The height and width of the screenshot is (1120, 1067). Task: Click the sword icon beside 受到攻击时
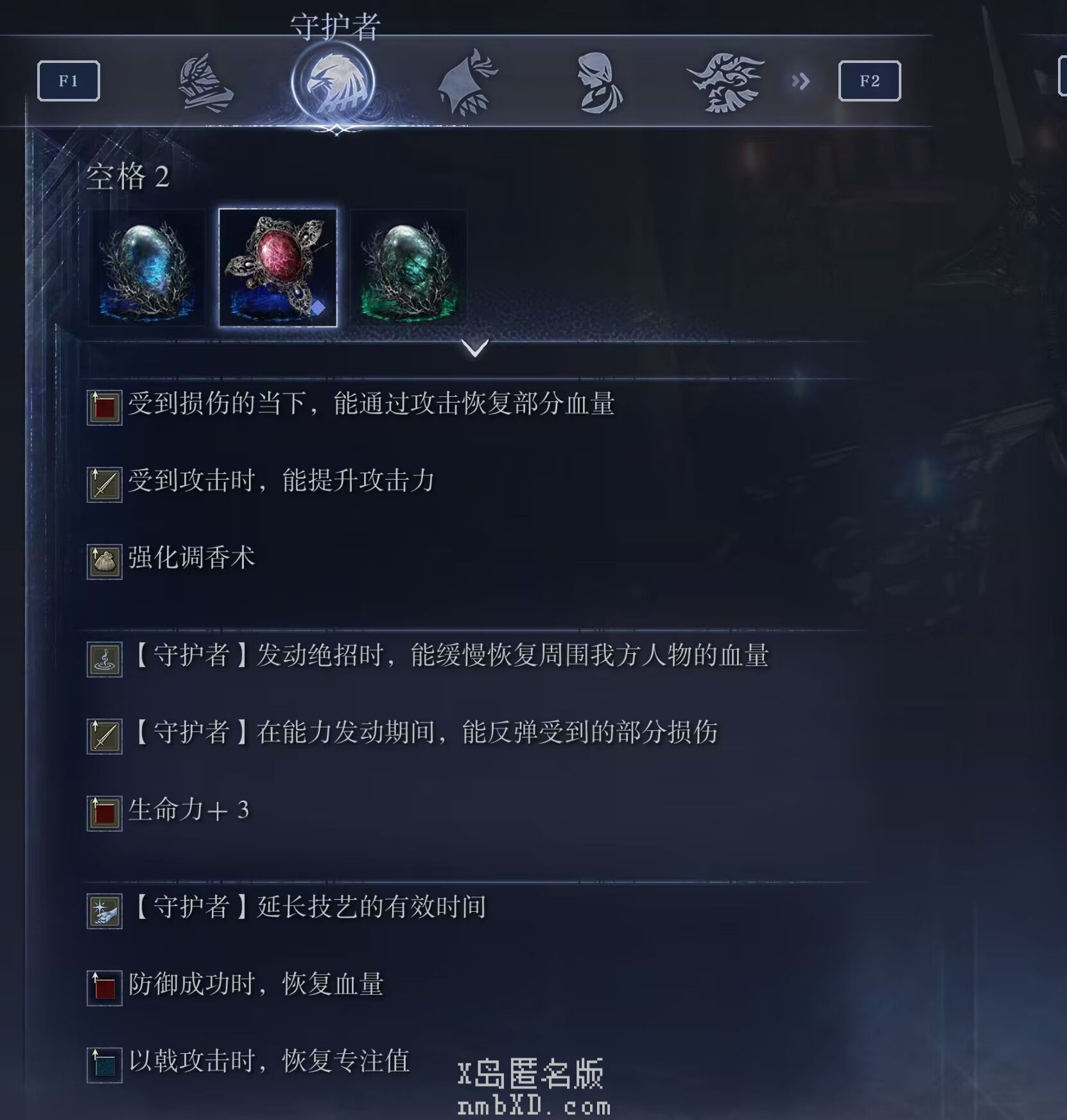(105, 484)
